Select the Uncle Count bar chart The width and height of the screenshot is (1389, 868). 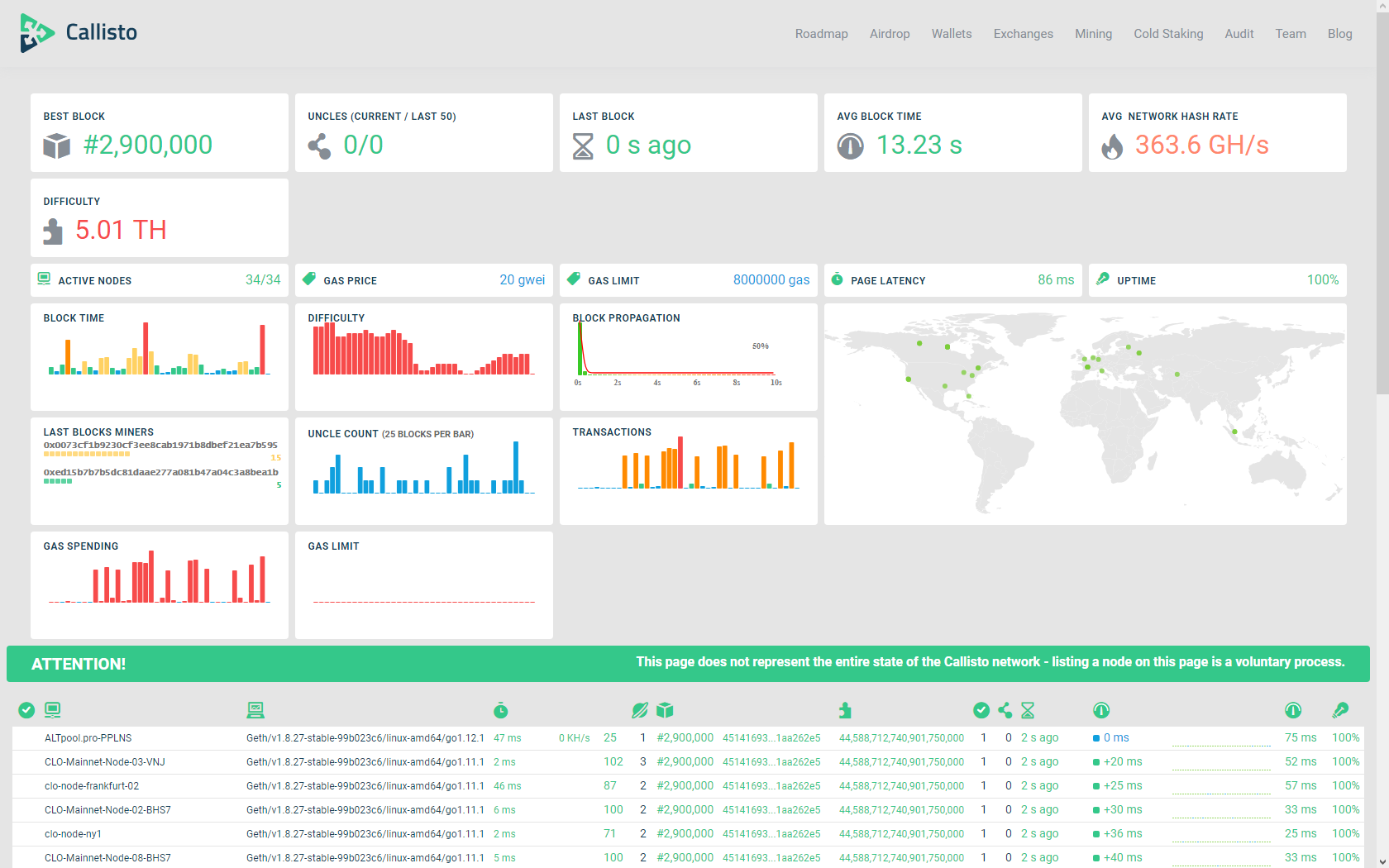423,468
